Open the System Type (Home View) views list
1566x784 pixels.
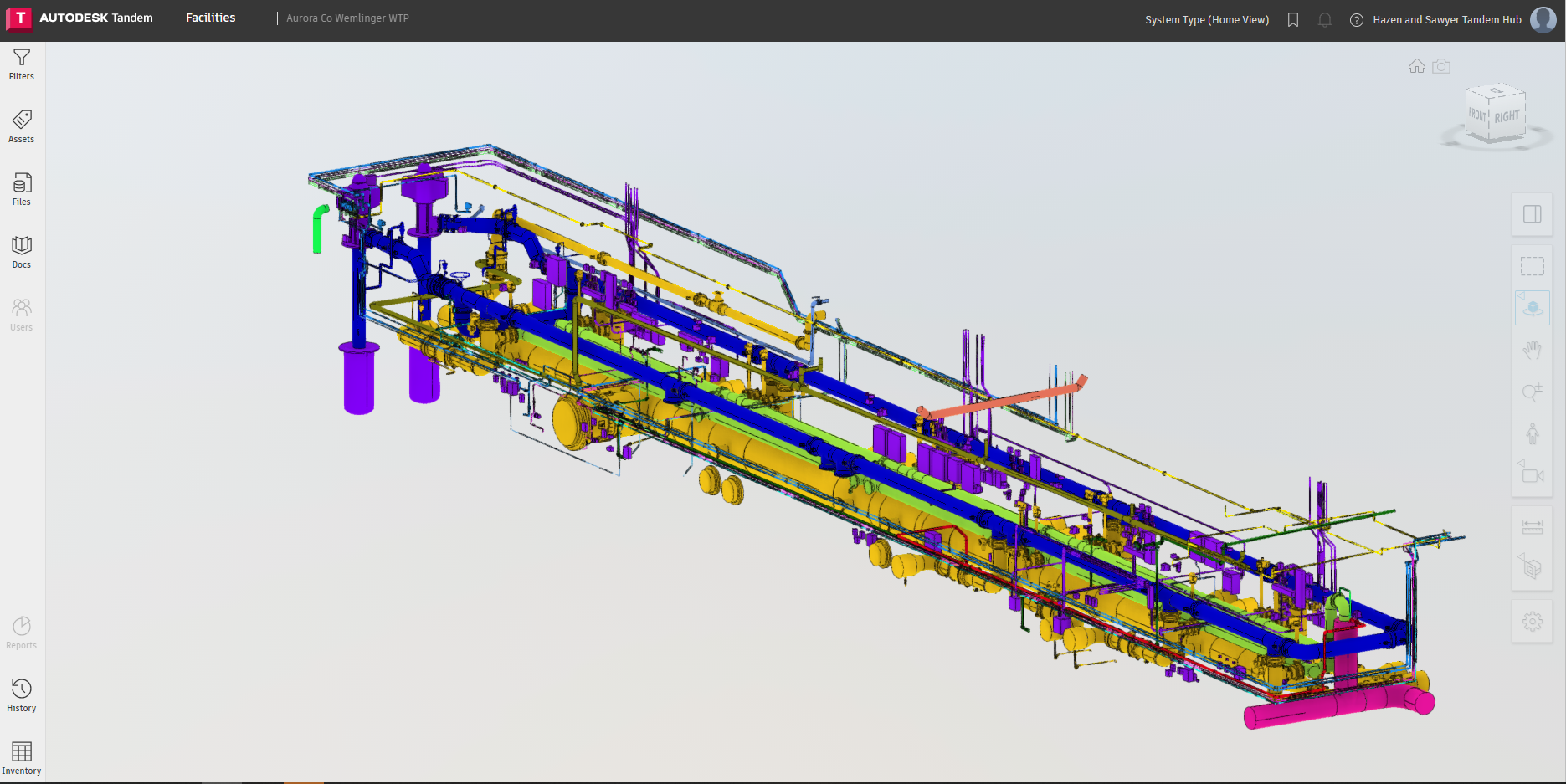tap(1206, 20)
